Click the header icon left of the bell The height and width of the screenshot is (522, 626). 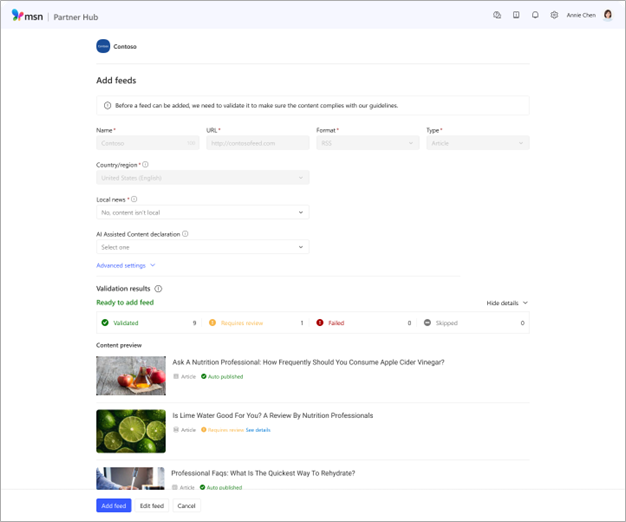[516, 15]
